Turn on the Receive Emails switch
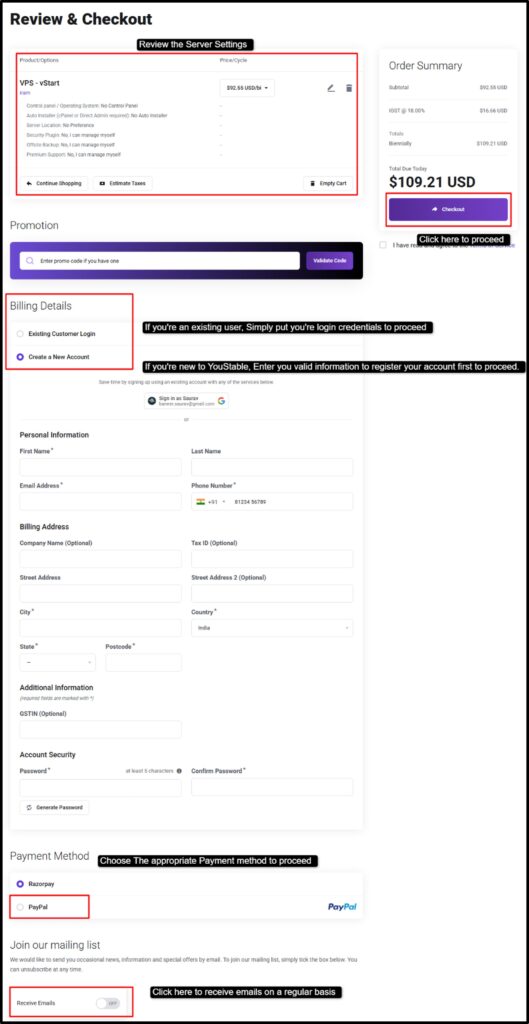The width and height of the screenshot is (529, 1024). click(108, 1003)
